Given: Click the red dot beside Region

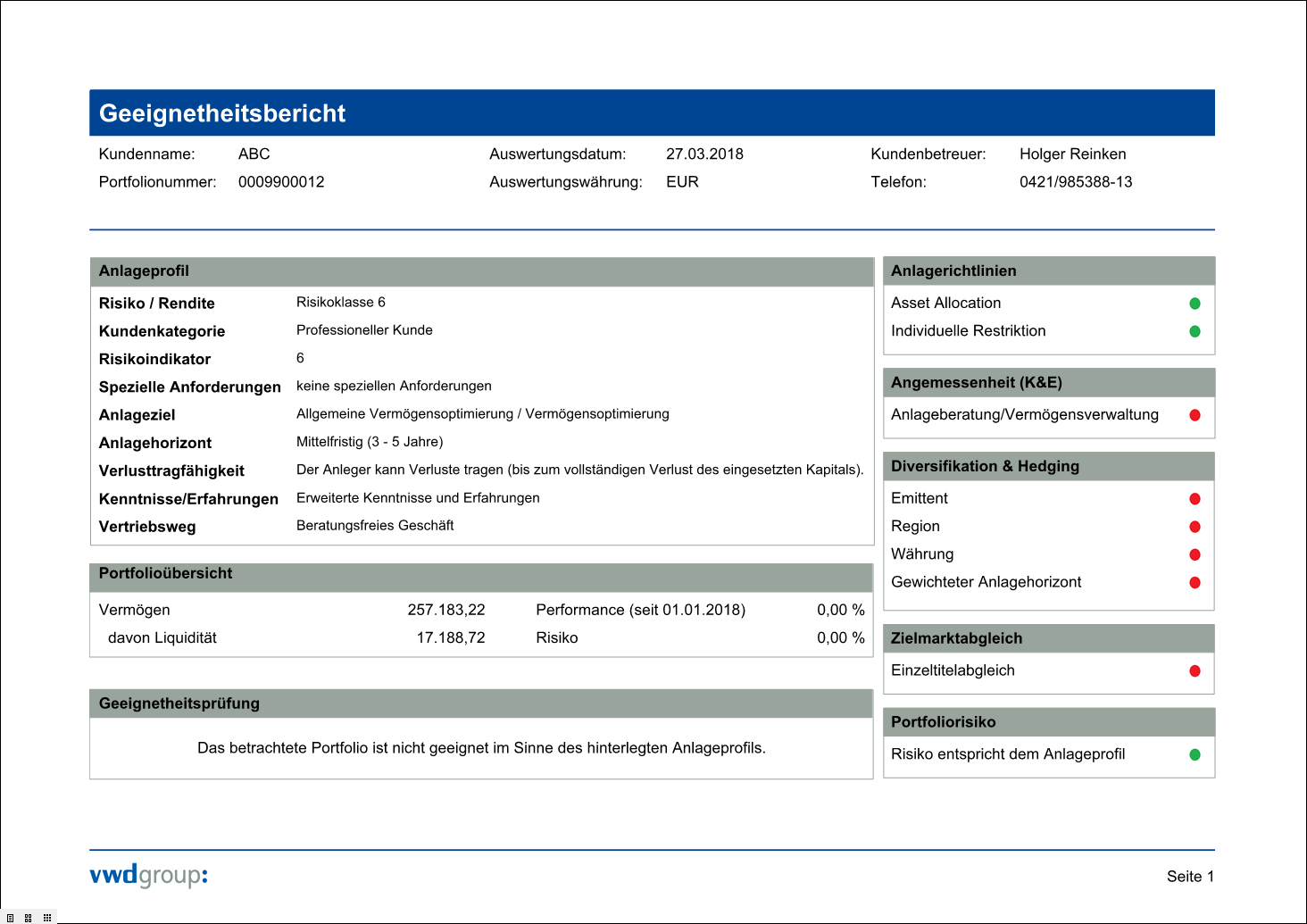Looking at the screenshot, I should coord(1195,527).
